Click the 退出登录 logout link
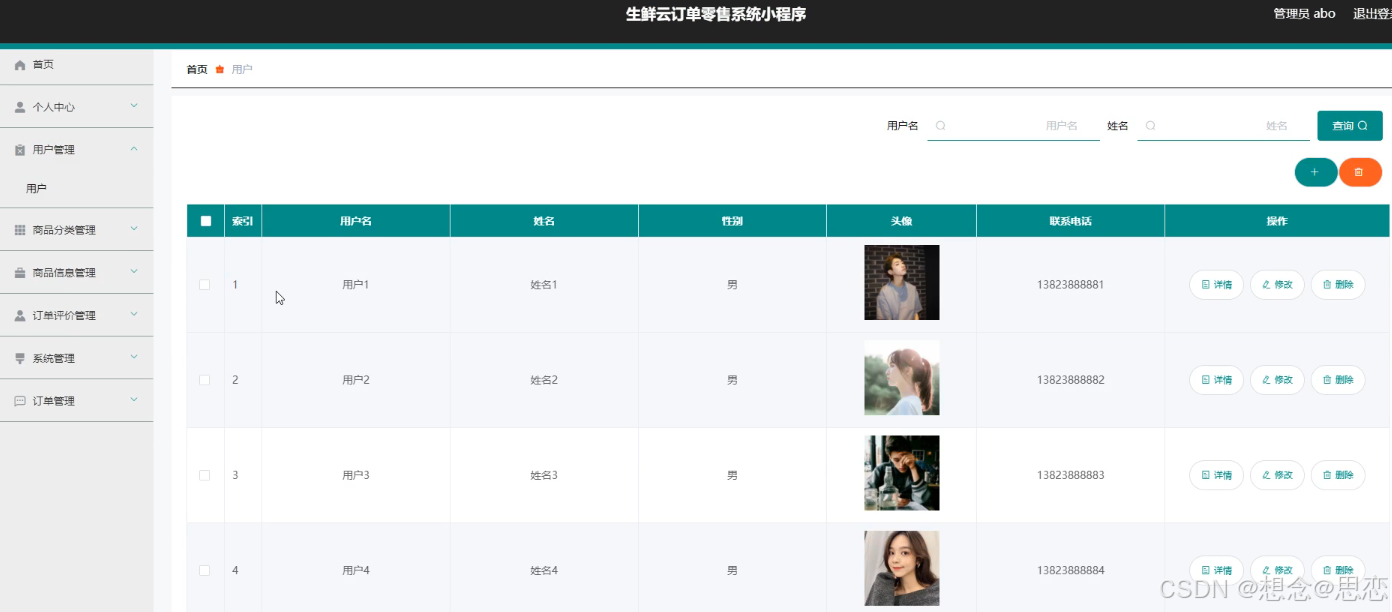Screen dimensions: 1392x612 point(1372,14)
